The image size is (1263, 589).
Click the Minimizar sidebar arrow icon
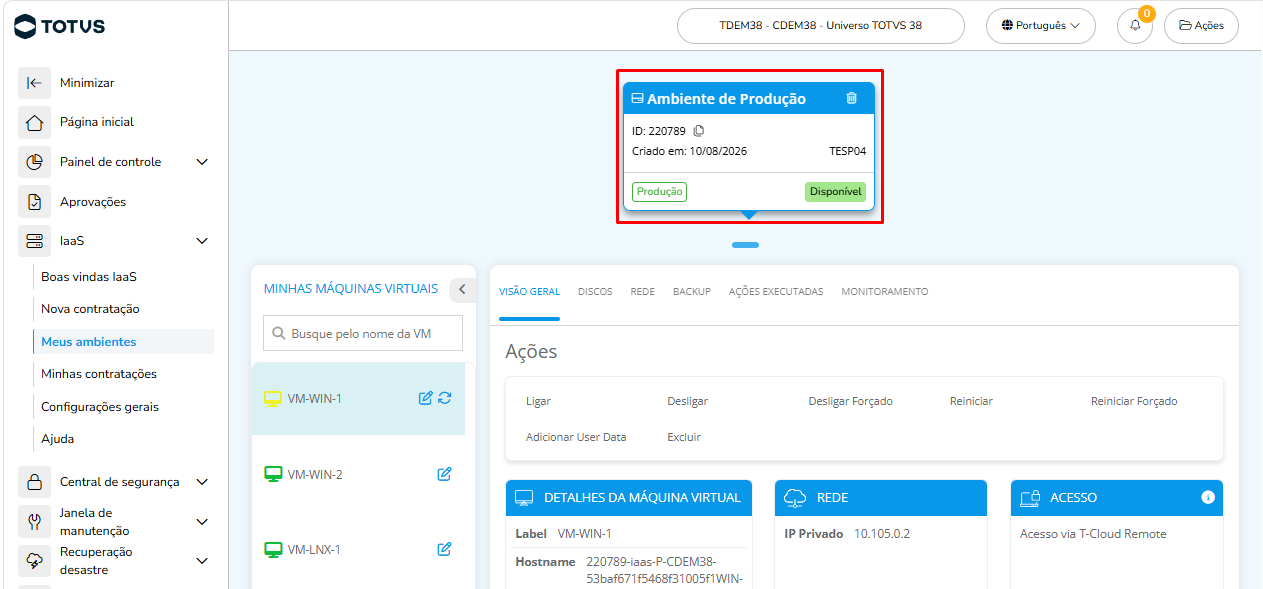[x=34, y=83]
